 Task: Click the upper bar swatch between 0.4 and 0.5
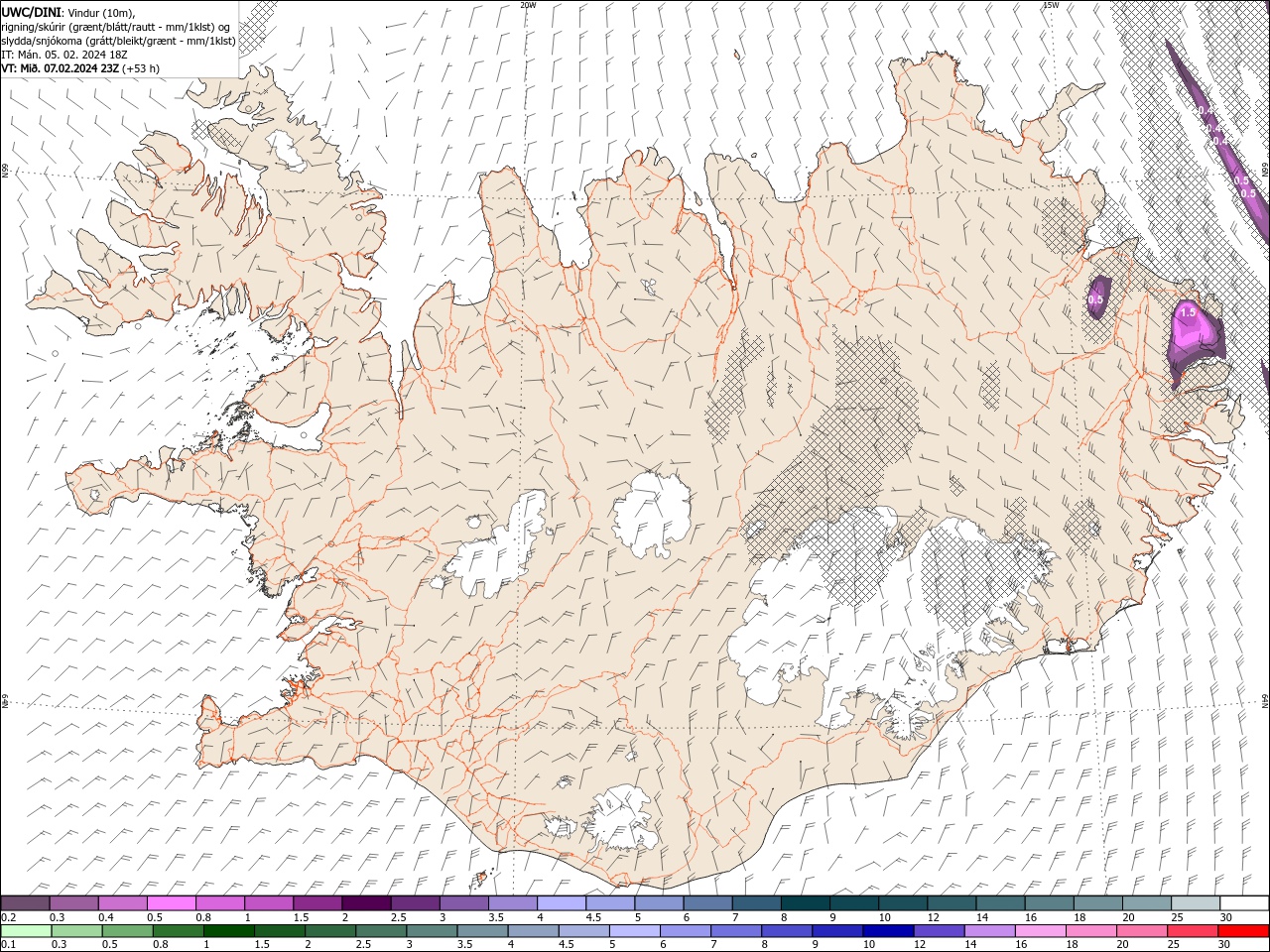point(122,903)
